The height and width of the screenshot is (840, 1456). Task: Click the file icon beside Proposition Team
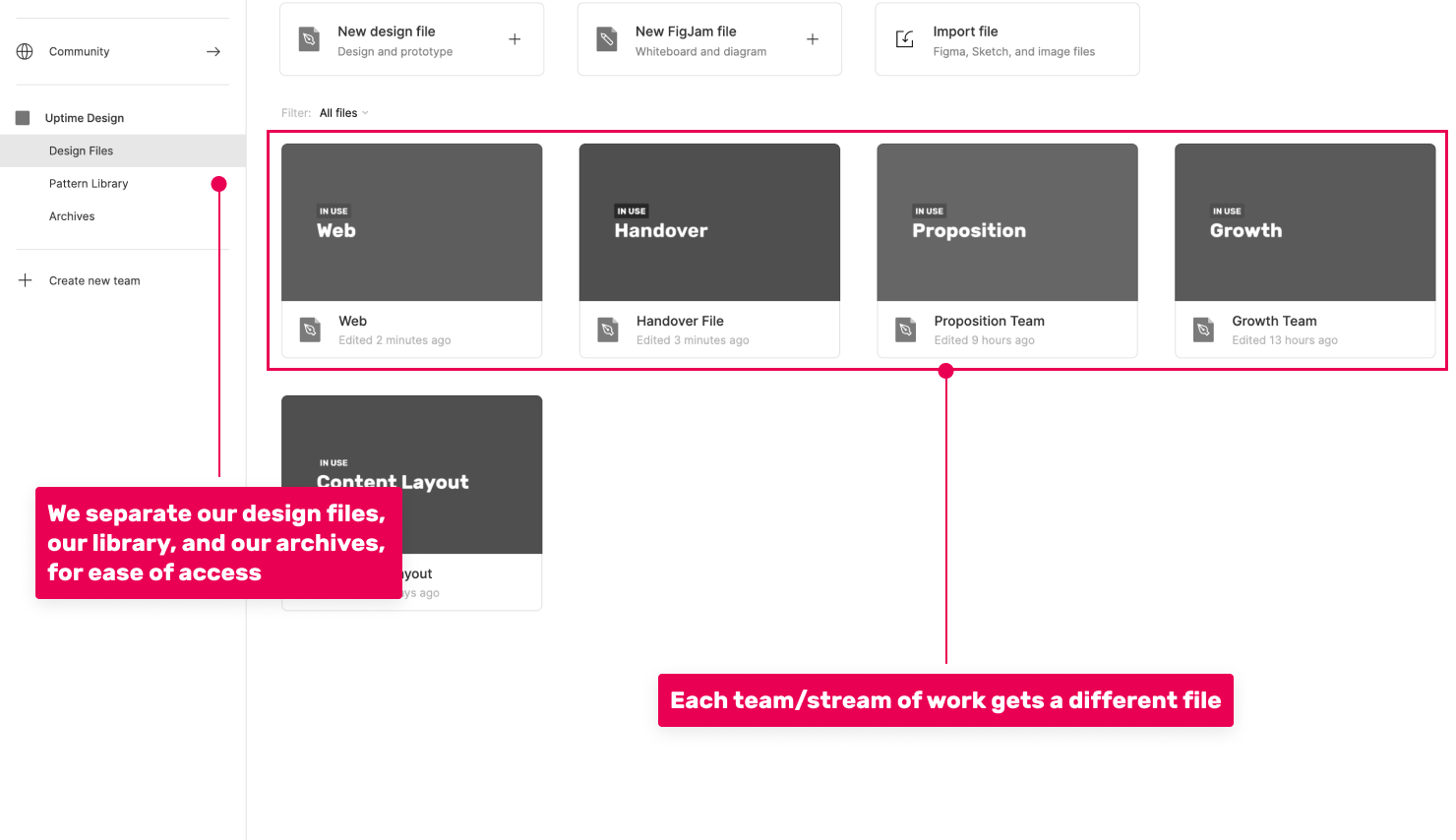906,330
